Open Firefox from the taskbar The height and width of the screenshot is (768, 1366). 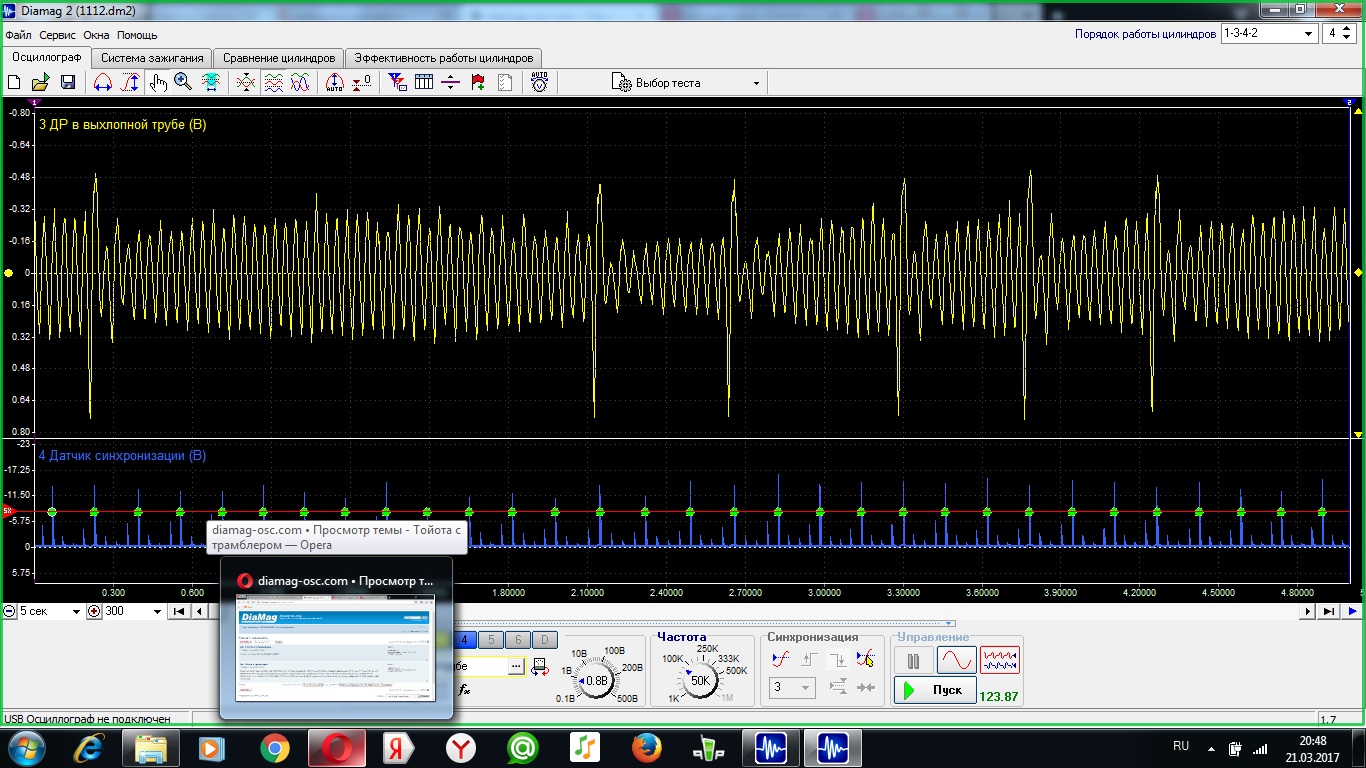pyautogui.click(x=647, y=747)
